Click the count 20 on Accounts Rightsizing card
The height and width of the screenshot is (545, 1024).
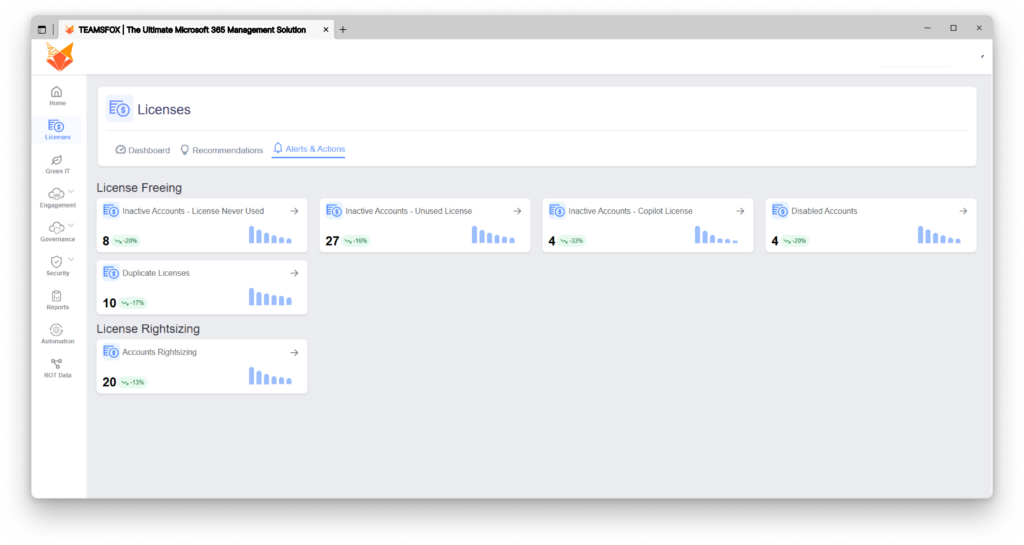(109, 382)
